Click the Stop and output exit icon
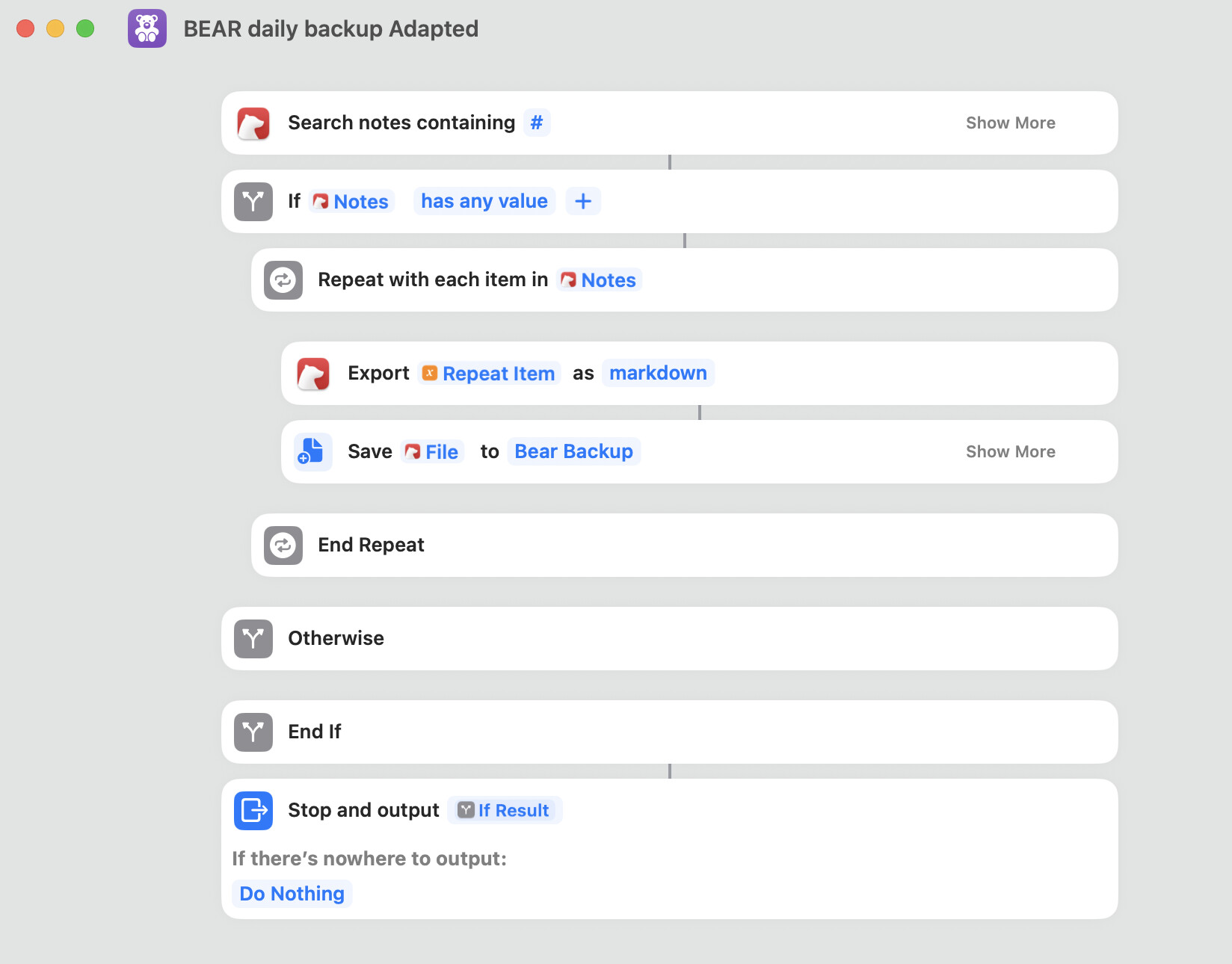Screen dimensions: 1232x964 253,811
